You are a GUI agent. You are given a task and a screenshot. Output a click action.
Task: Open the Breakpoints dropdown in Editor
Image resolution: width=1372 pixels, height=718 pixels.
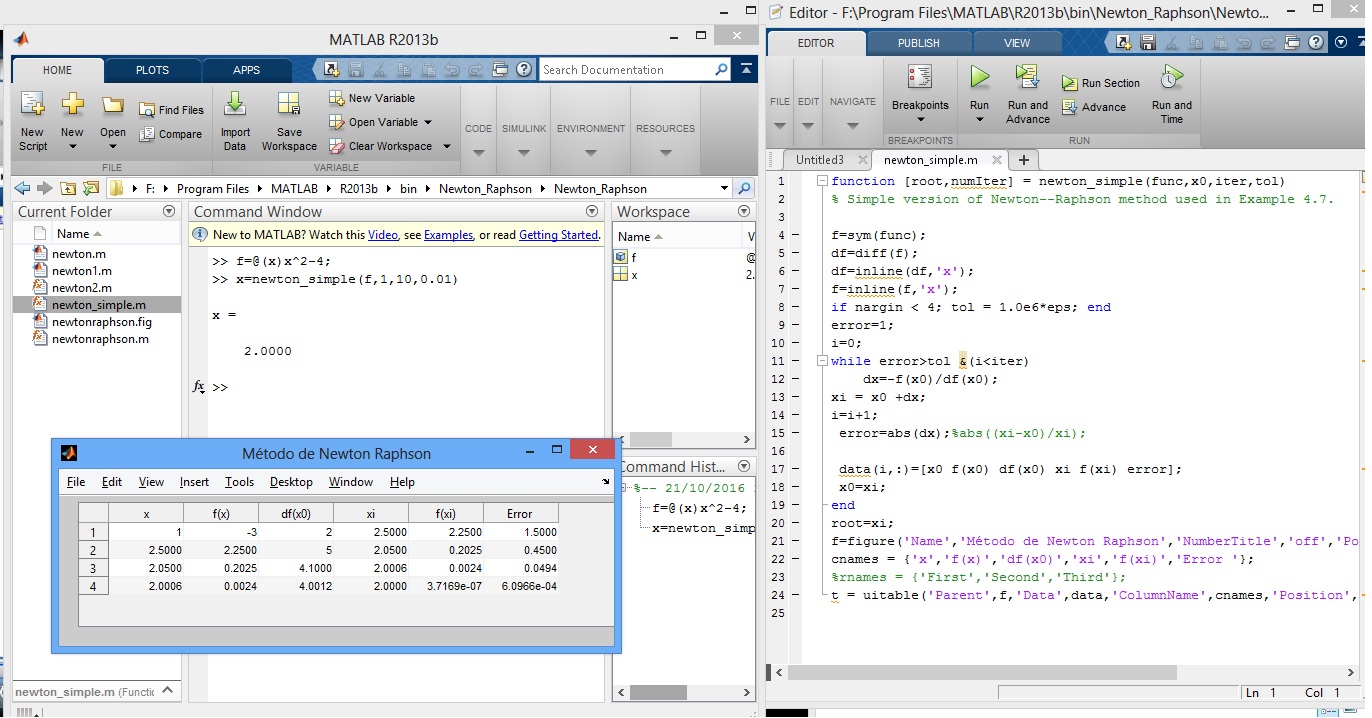coord(920,120)
